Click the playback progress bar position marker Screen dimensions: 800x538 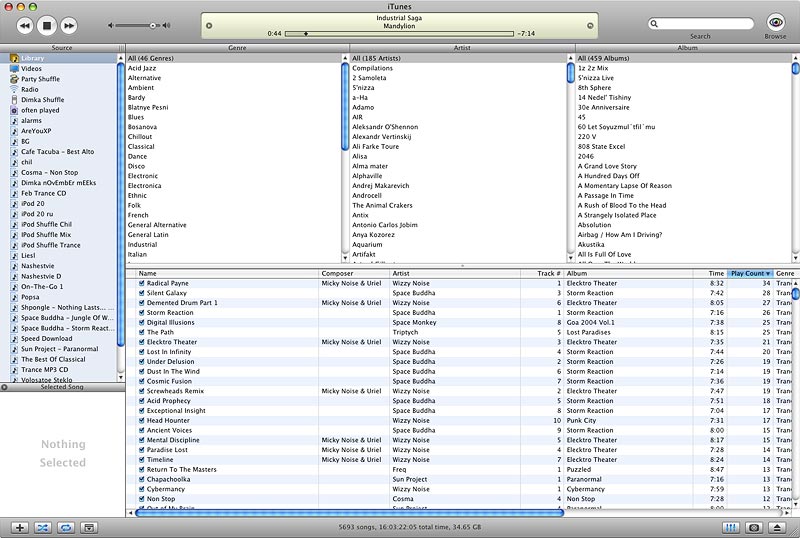[x=306, y=34]
